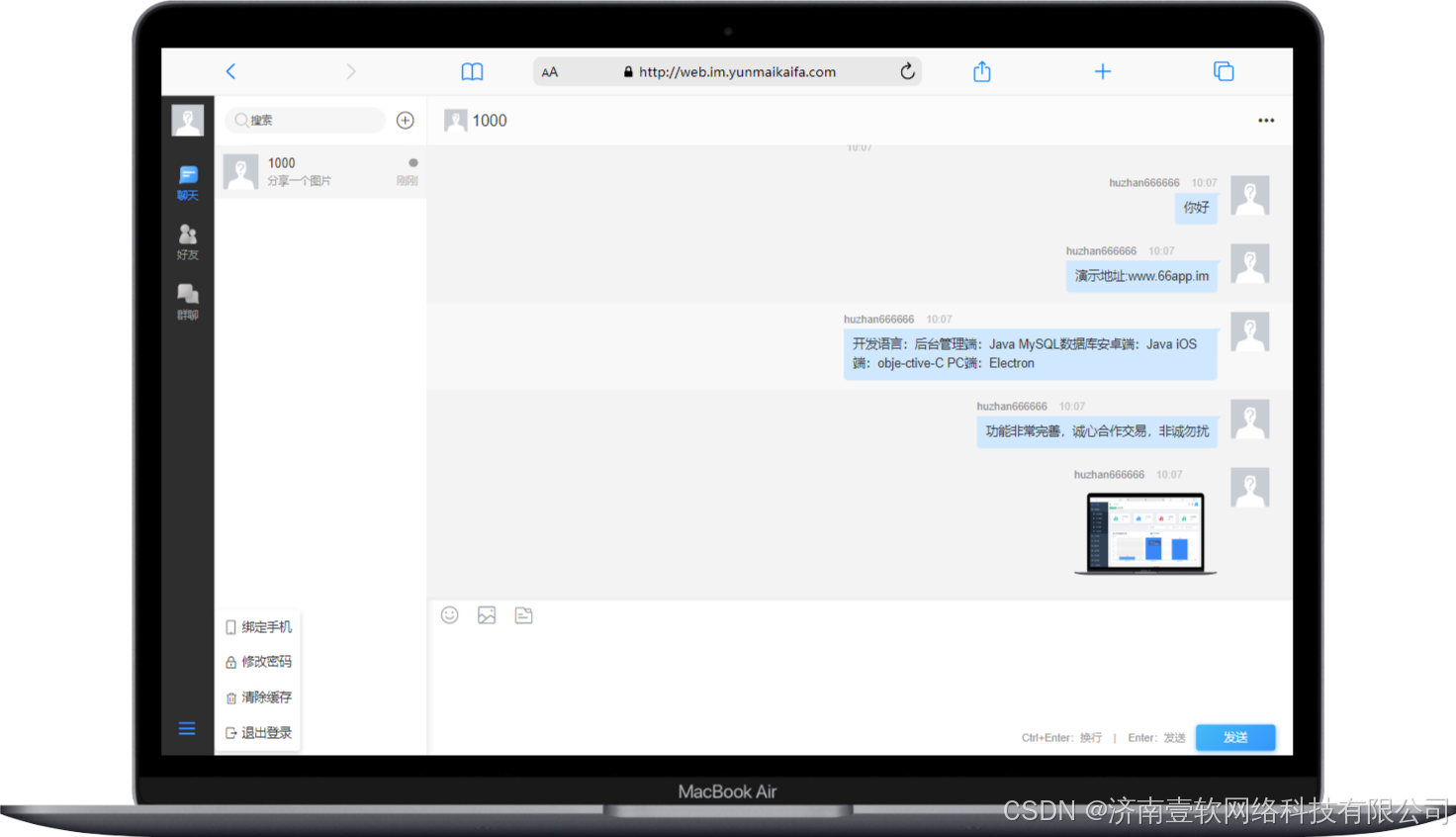Select 退出登录 from the menu

259,733
